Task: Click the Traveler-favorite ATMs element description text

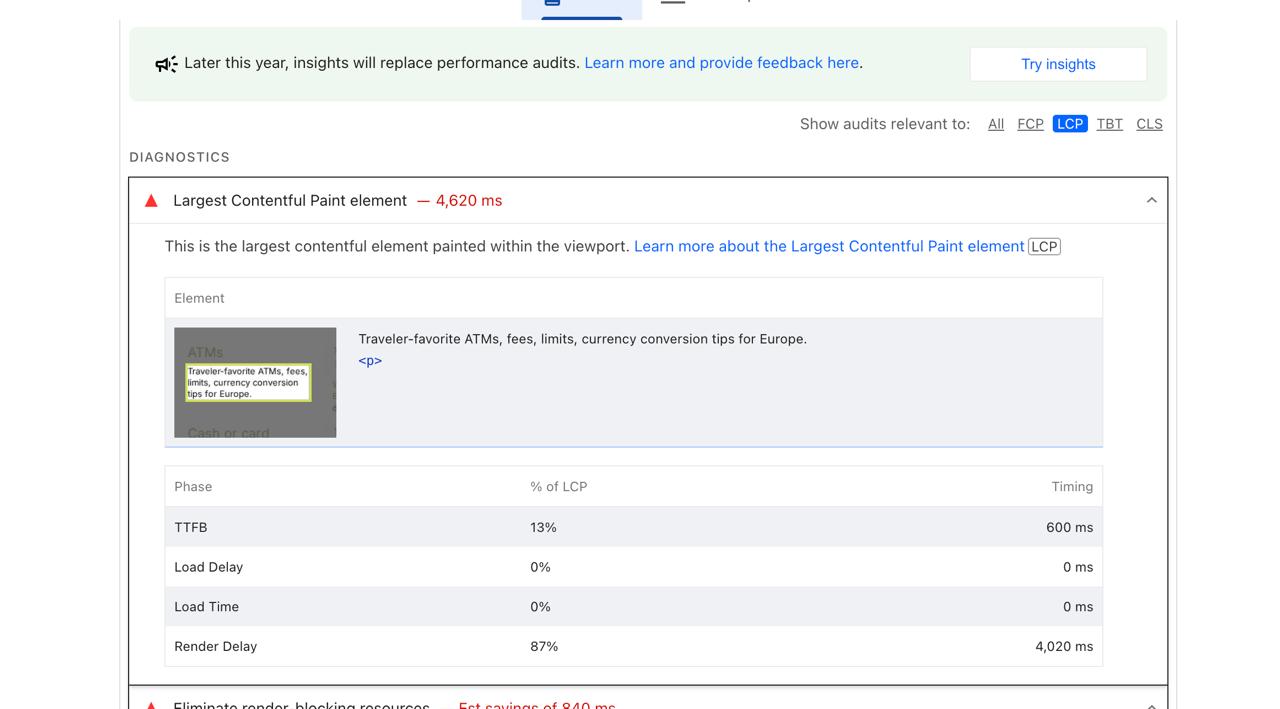Action: (582, 339)
